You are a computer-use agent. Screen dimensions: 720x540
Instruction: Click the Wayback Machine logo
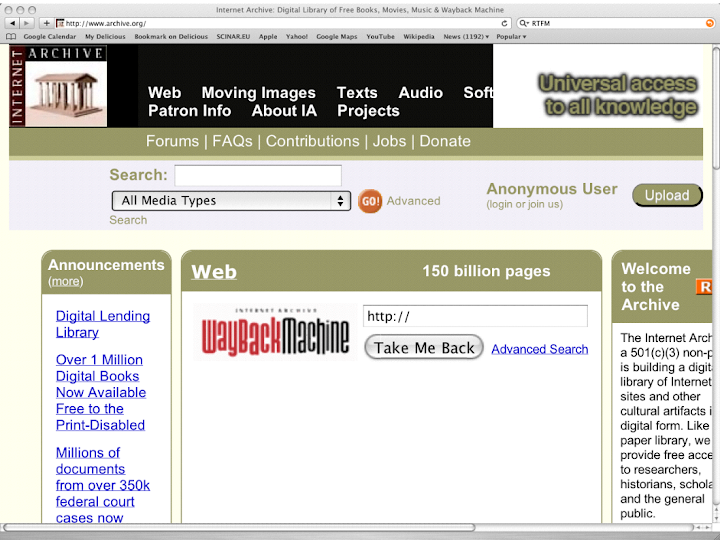tap(275, 333)
